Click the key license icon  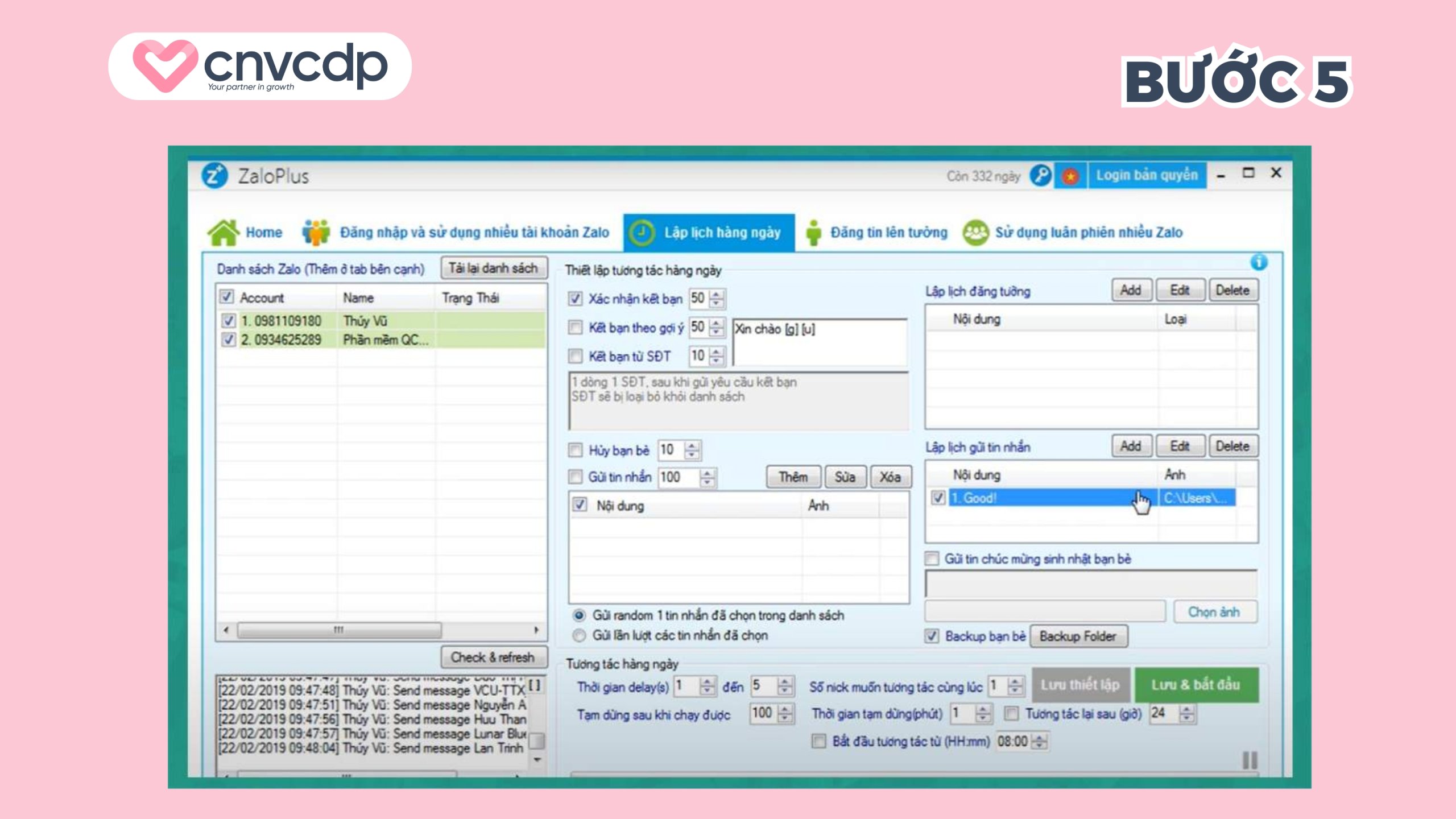click(x=1040, y=175)
